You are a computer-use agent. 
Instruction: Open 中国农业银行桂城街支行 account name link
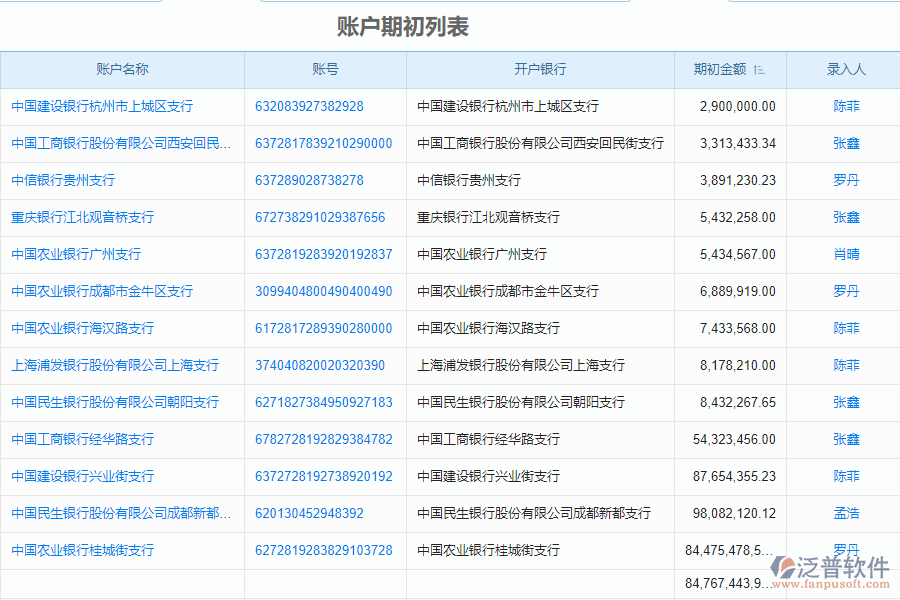[83, 550]
